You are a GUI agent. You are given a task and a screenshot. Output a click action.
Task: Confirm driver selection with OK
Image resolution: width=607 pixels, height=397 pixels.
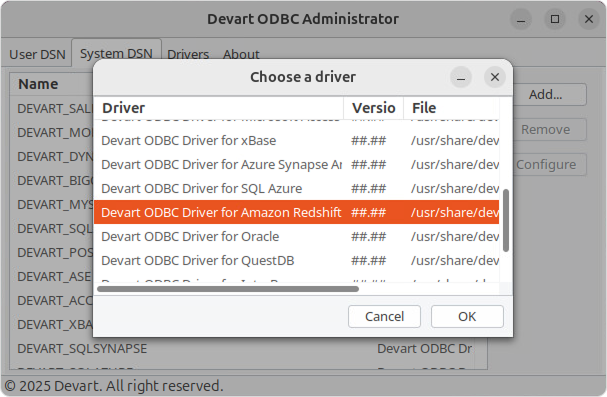(467, 317)
